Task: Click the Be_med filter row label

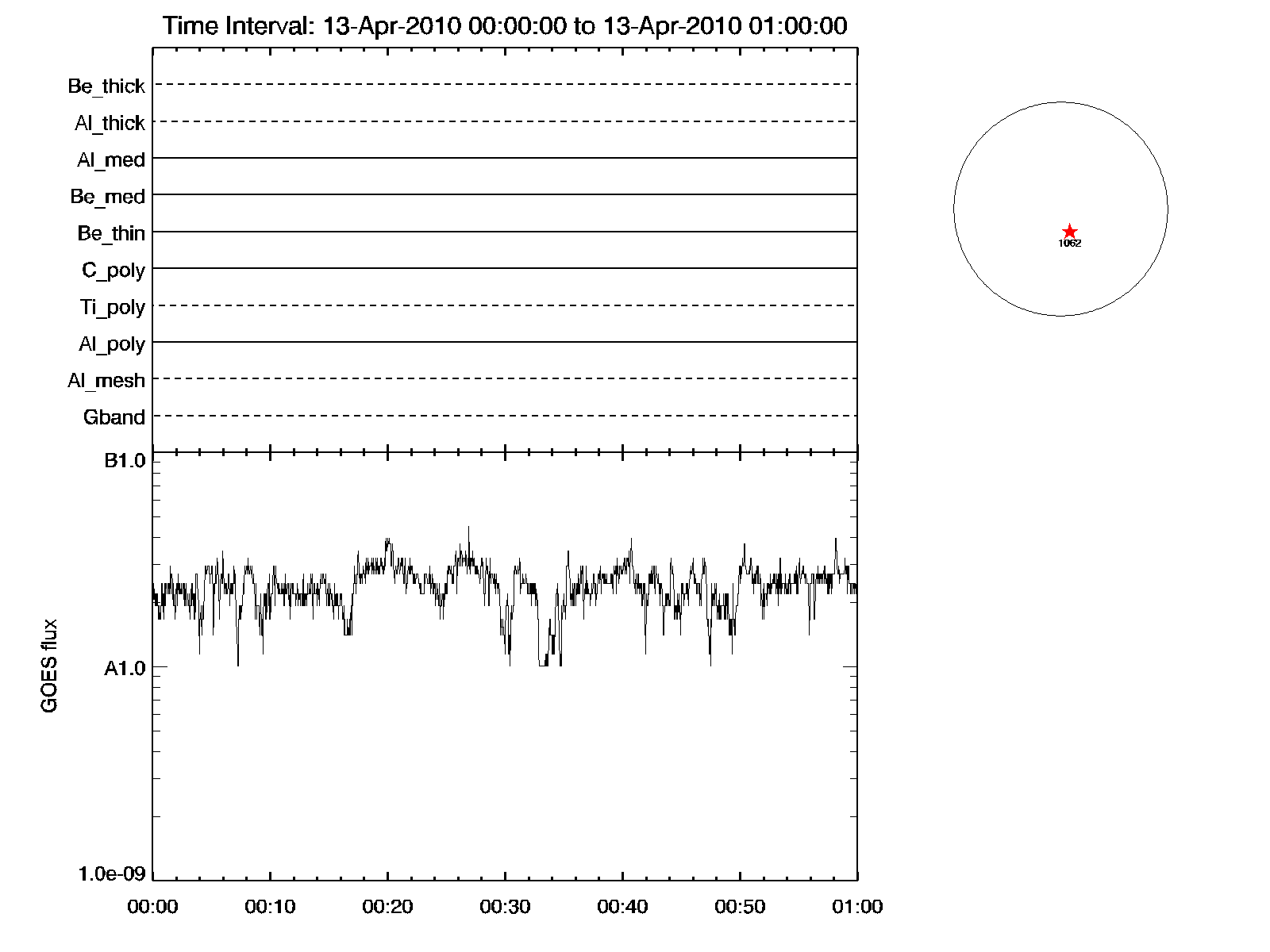Action: (x=107, y=197)
